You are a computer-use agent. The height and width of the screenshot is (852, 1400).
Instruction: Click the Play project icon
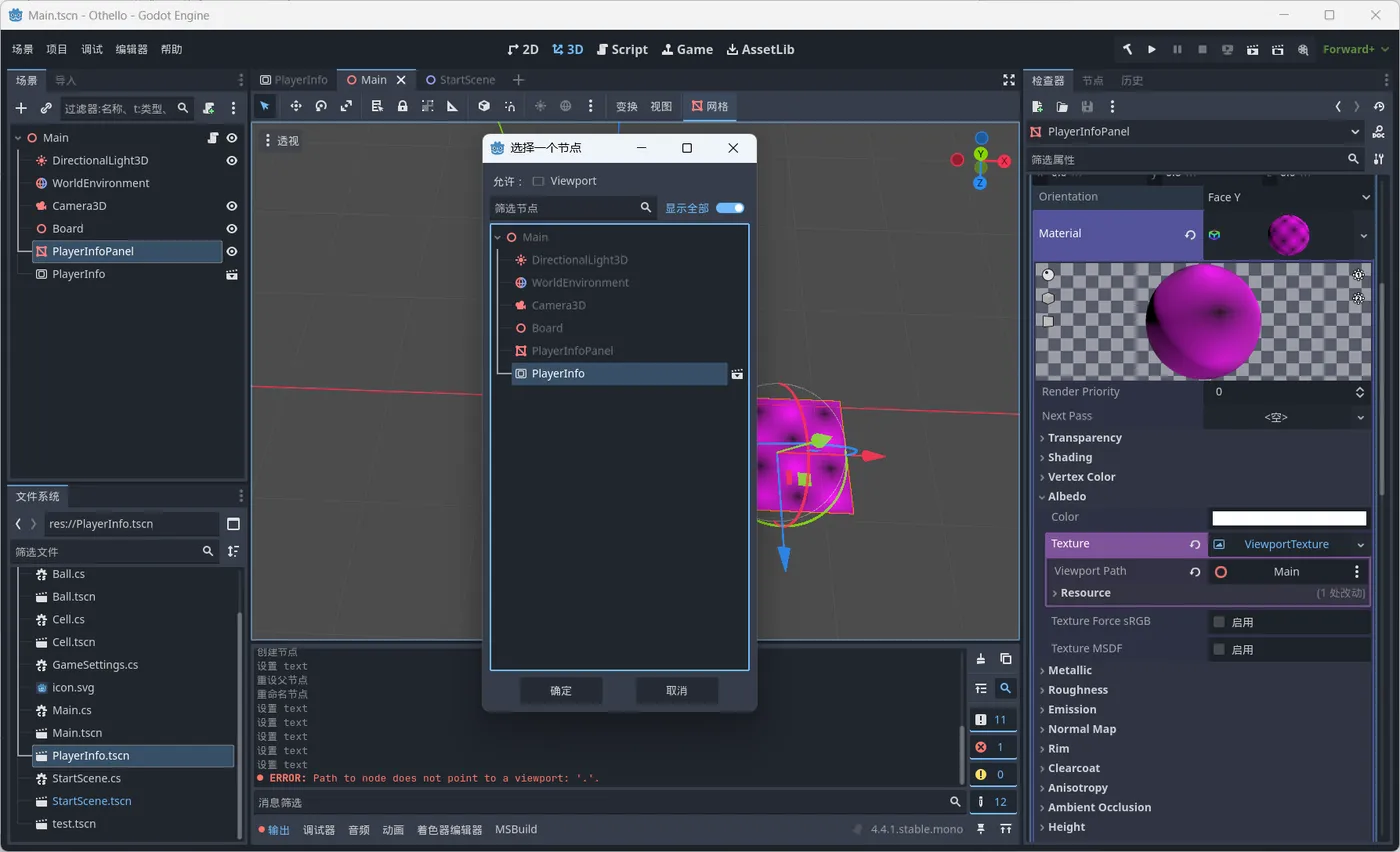(1152, 49)
